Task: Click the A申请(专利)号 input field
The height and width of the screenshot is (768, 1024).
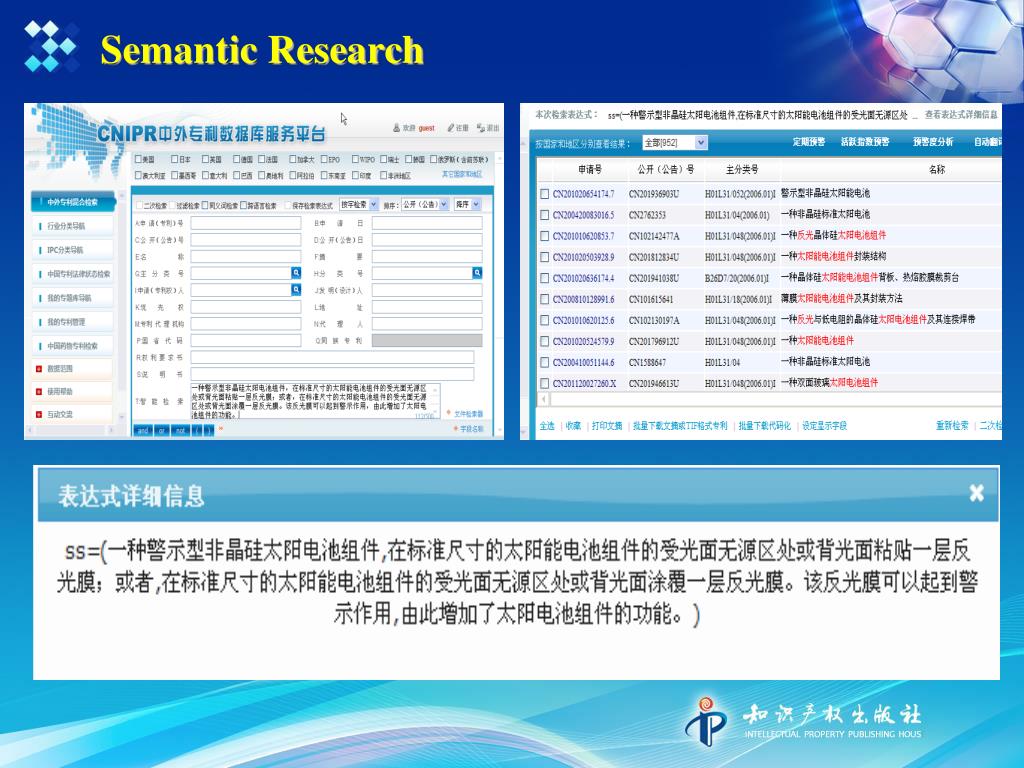Action: (246, 223)
